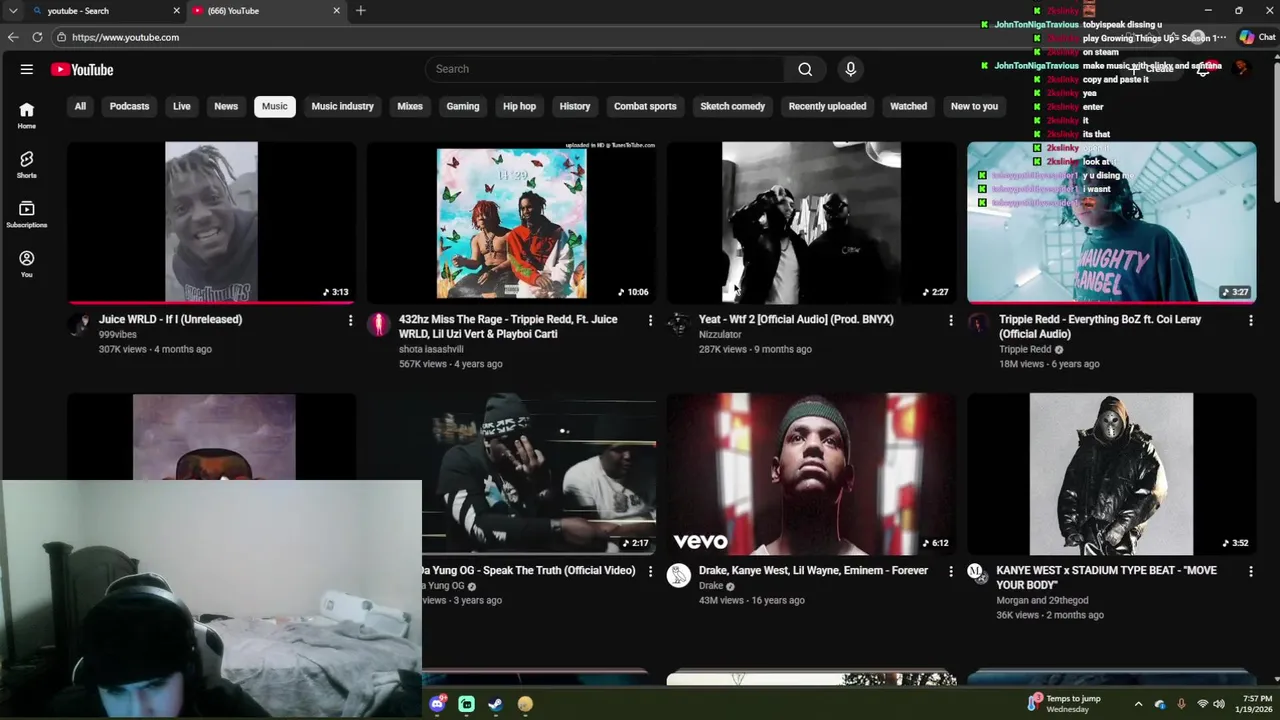This screenshot has width=1280, height=720.
Task: Open options menu for Yeat Wtf 2 video
Action: [950, 320]
